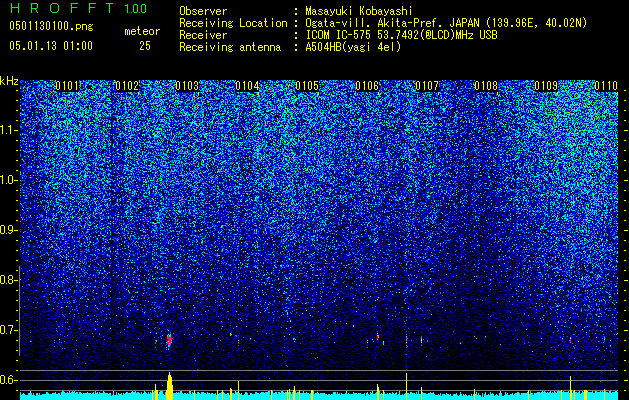The image size is (629, 400).
Task: Select the 0.8 frequency axis label
Action: (x=7, y=280)
